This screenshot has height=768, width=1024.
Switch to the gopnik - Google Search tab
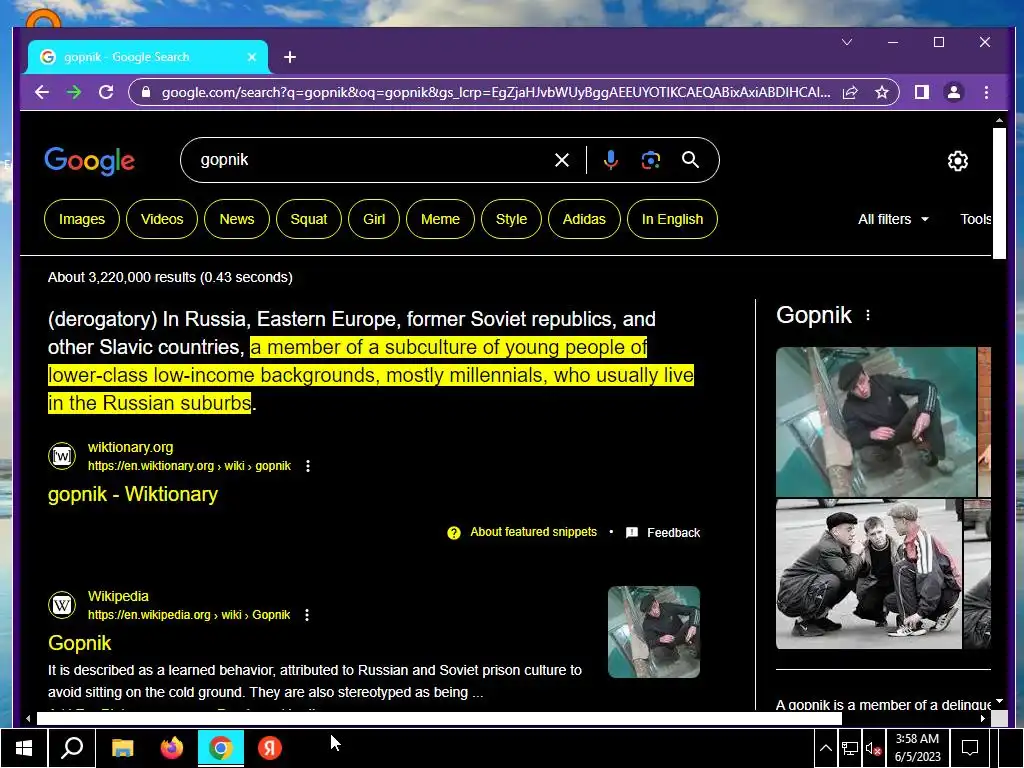coord(148,57)
